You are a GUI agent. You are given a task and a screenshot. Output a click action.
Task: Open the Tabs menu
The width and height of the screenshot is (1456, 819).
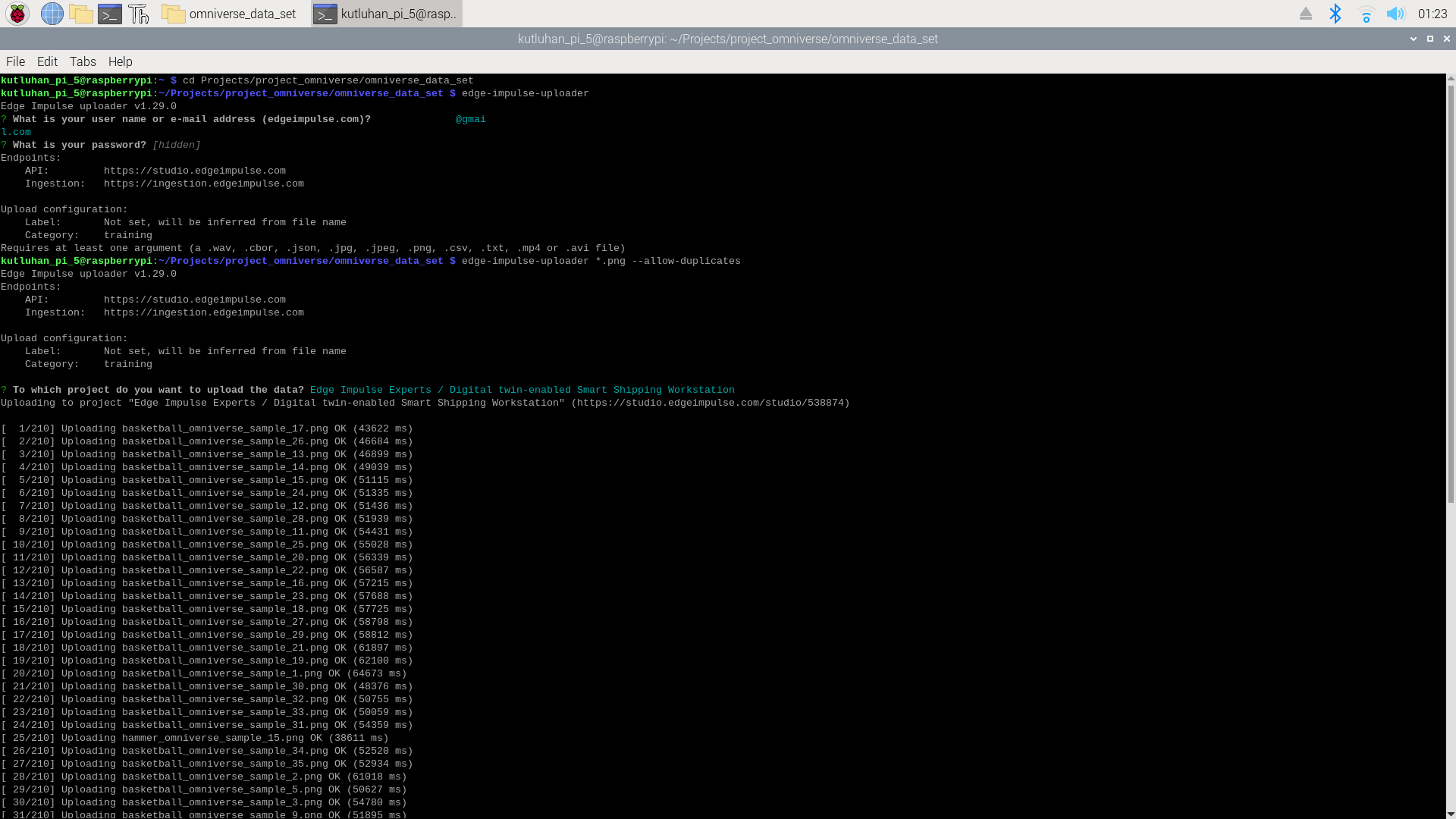pyautogui.click(x=83, y=61)
